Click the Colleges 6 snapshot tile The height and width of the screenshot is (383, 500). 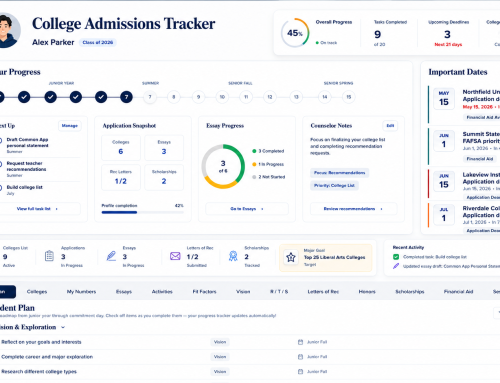click(x=121, y=147)
